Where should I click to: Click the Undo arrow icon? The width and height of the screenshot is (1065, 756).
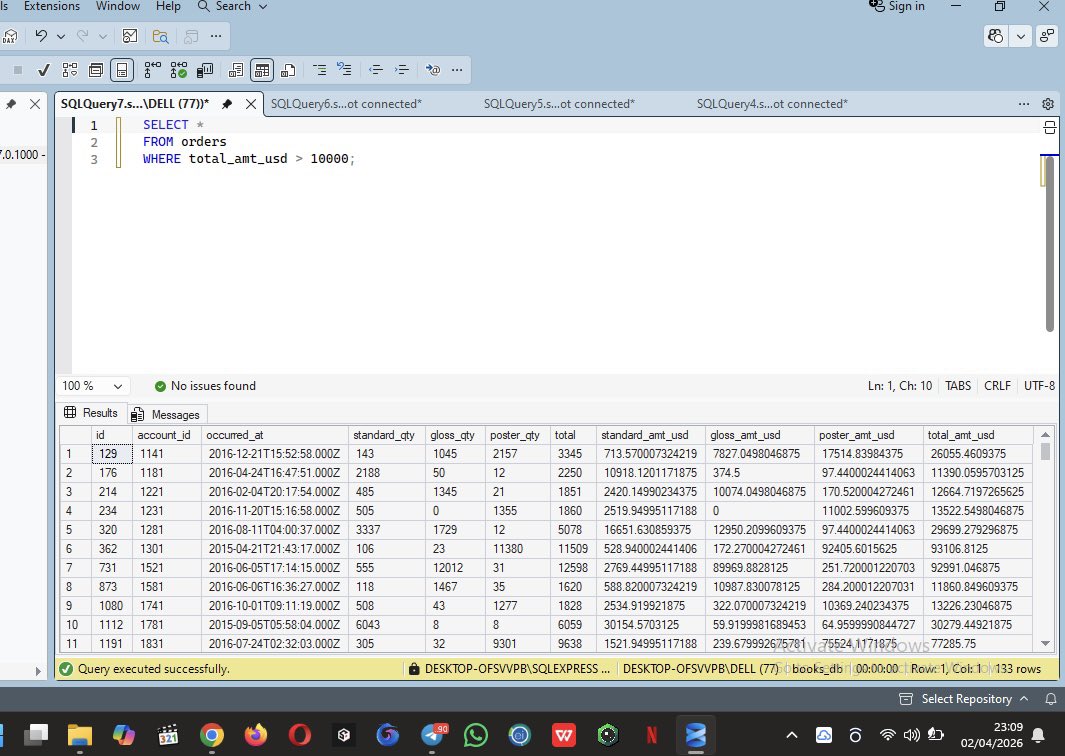coord(41,36)
